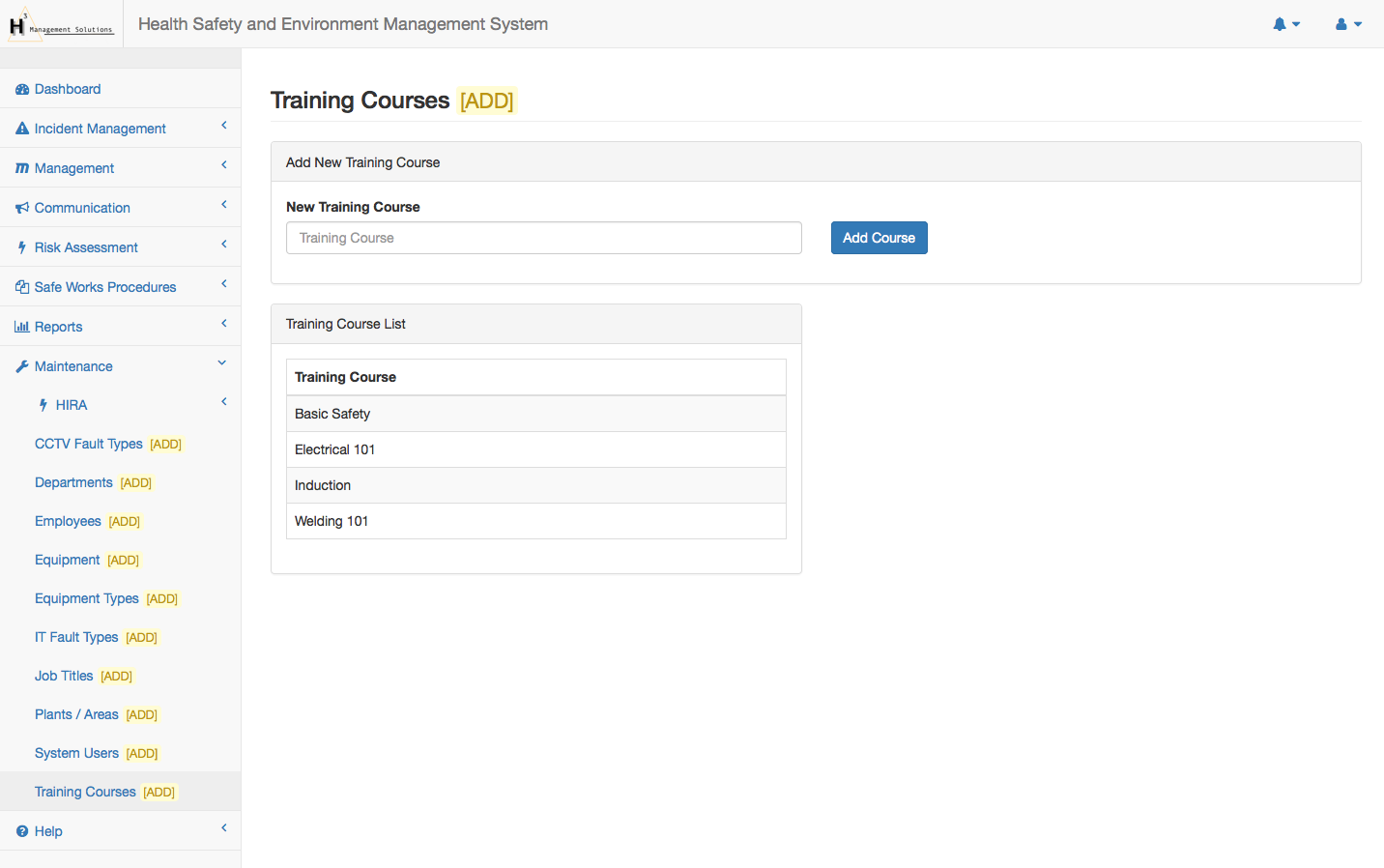This screenshot has height=868, width=1384.
Task: Expand the HIRA submenu arrow
Action: coord(224,402)
